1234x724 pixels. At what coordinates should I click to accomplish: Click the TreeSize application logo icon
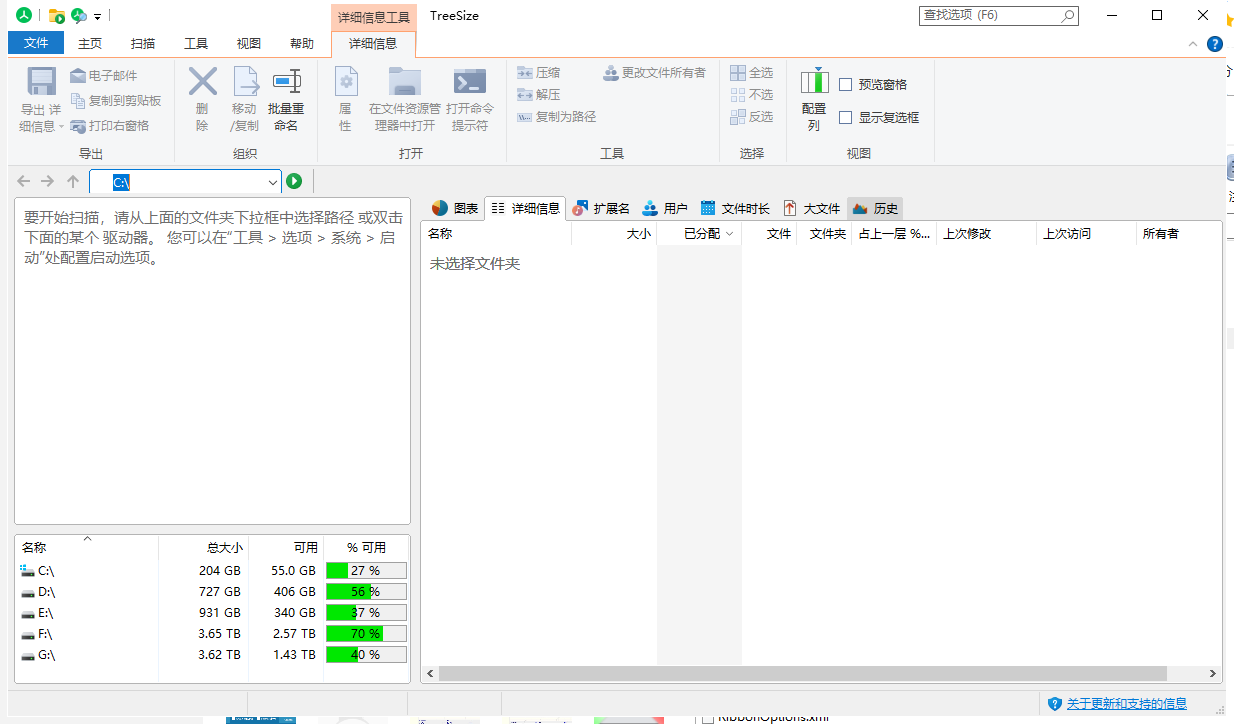click(23, 15)
